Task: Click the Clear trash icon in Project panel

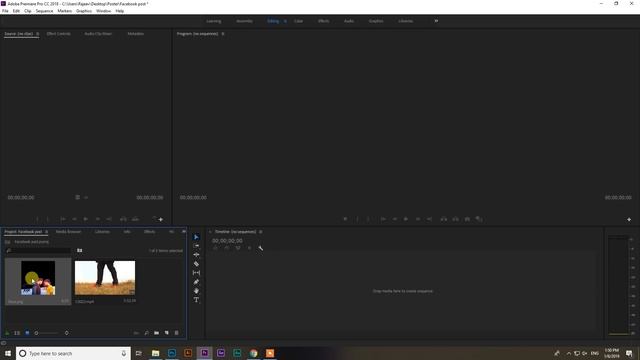Action: tap(176, 333)
